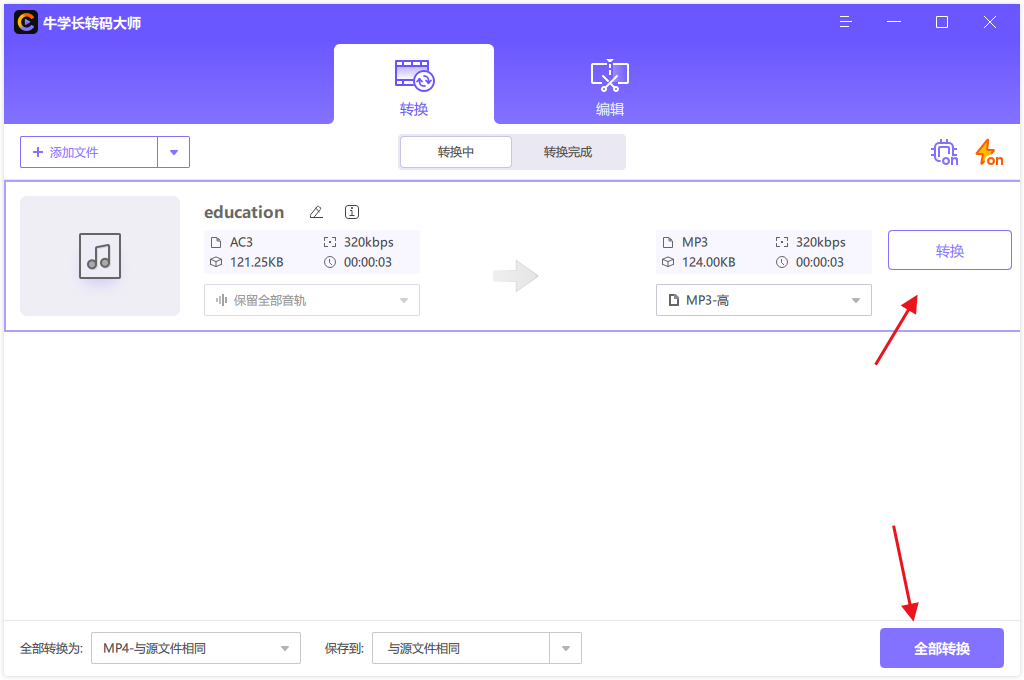The image size is (1024, 680).
Task: Click the app logo icon
Action: point(26,22)
